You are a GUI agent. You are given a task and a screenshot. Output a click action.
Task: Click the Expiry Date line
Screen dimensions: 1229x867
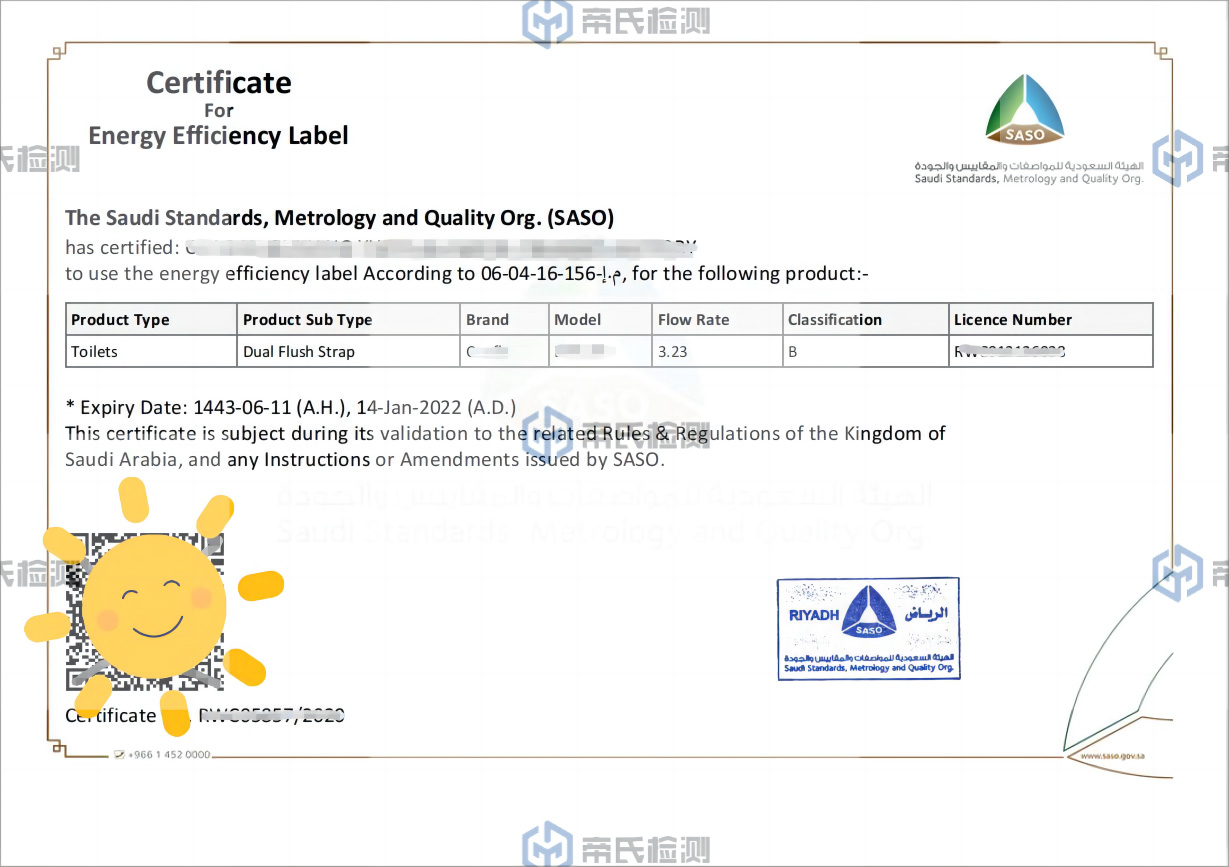coord(291,407)
